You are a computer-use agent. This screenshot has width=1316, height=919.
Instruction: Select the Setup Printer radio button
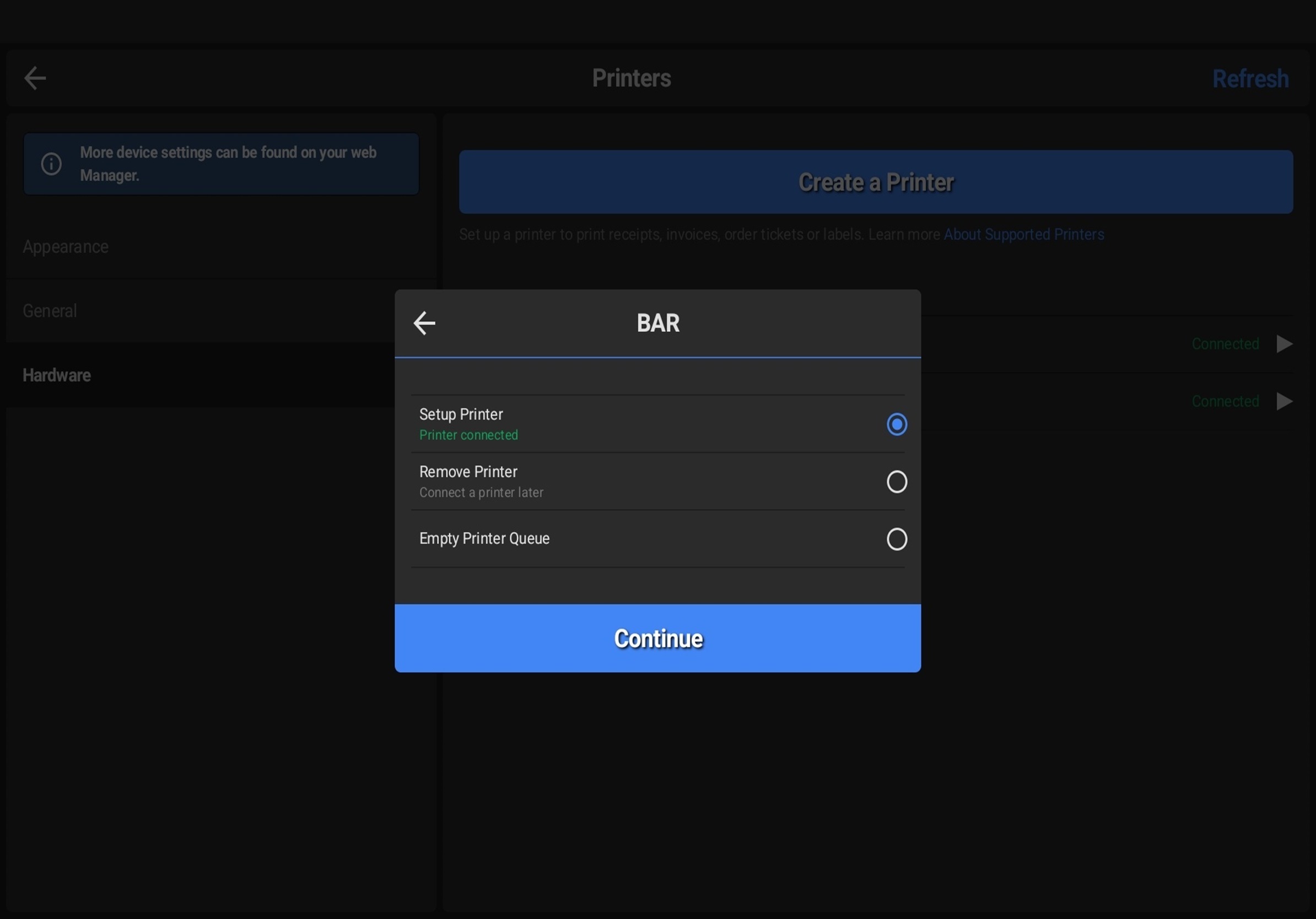coord(897,424)
